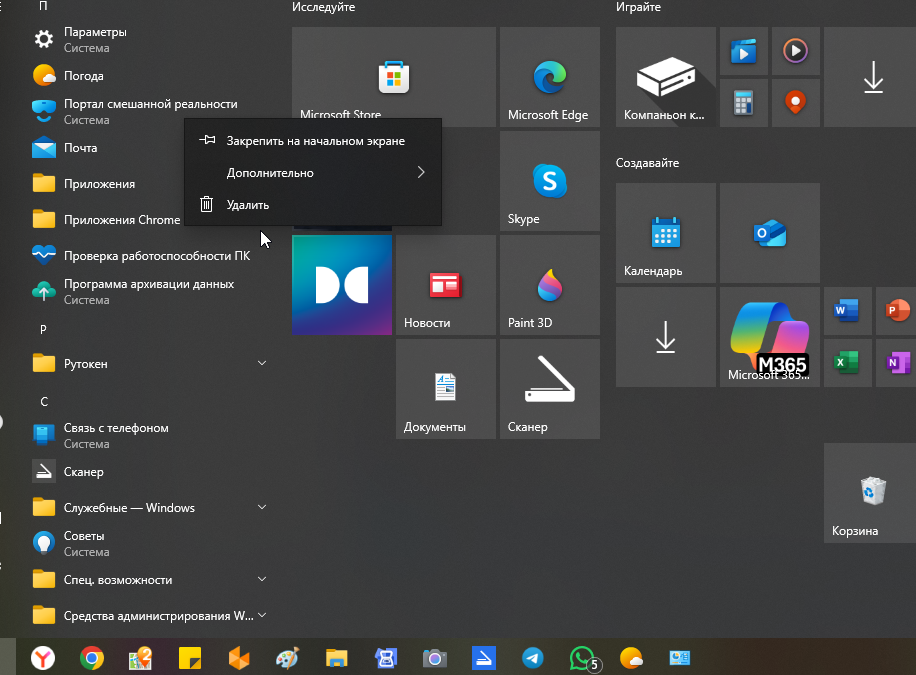Open the Camera taskbar icon
The image size is (916, 675).
pyautogui.click(x=435, y=658)
